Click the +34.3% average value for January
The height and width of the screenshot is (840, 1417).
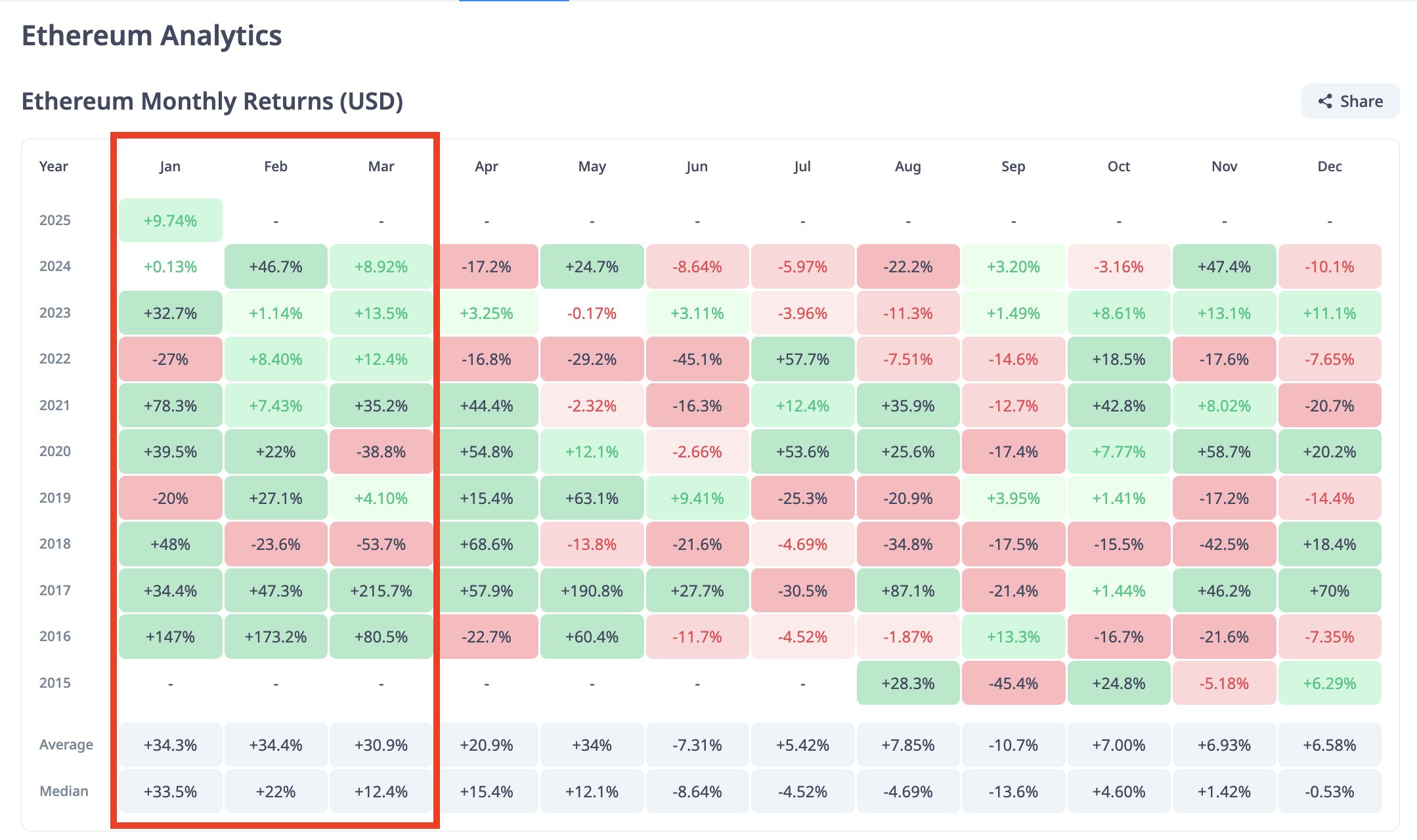[x=170, y=744]
